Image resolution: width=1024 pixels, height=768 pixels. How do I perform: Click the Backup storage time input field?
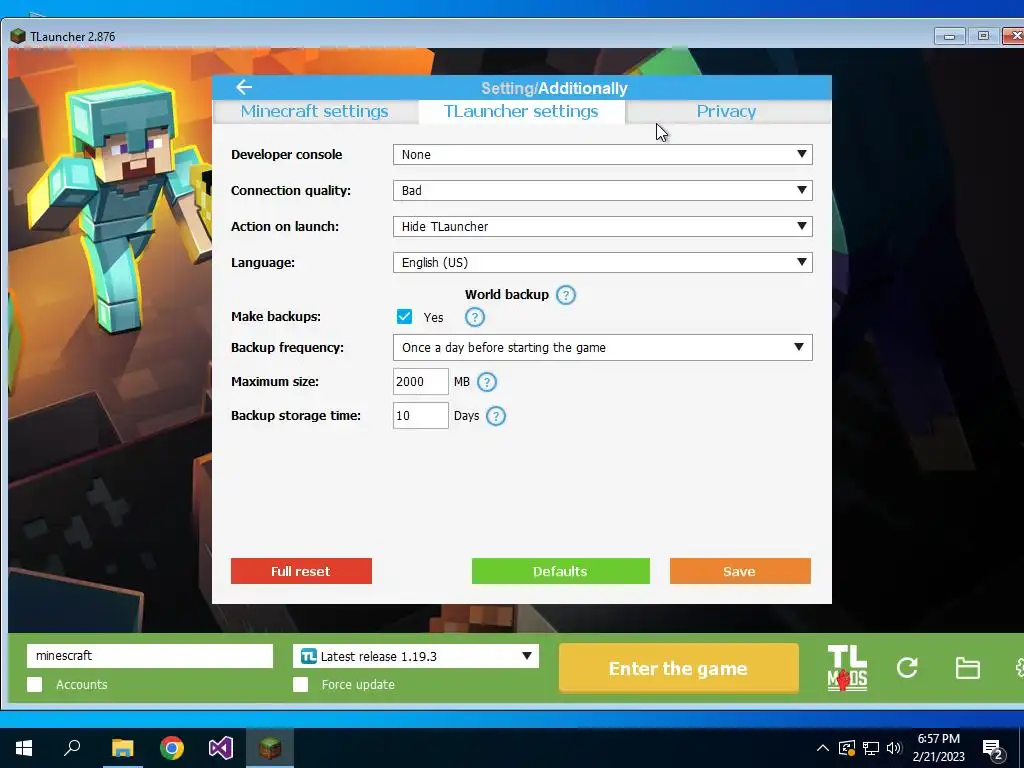[421, 415]
